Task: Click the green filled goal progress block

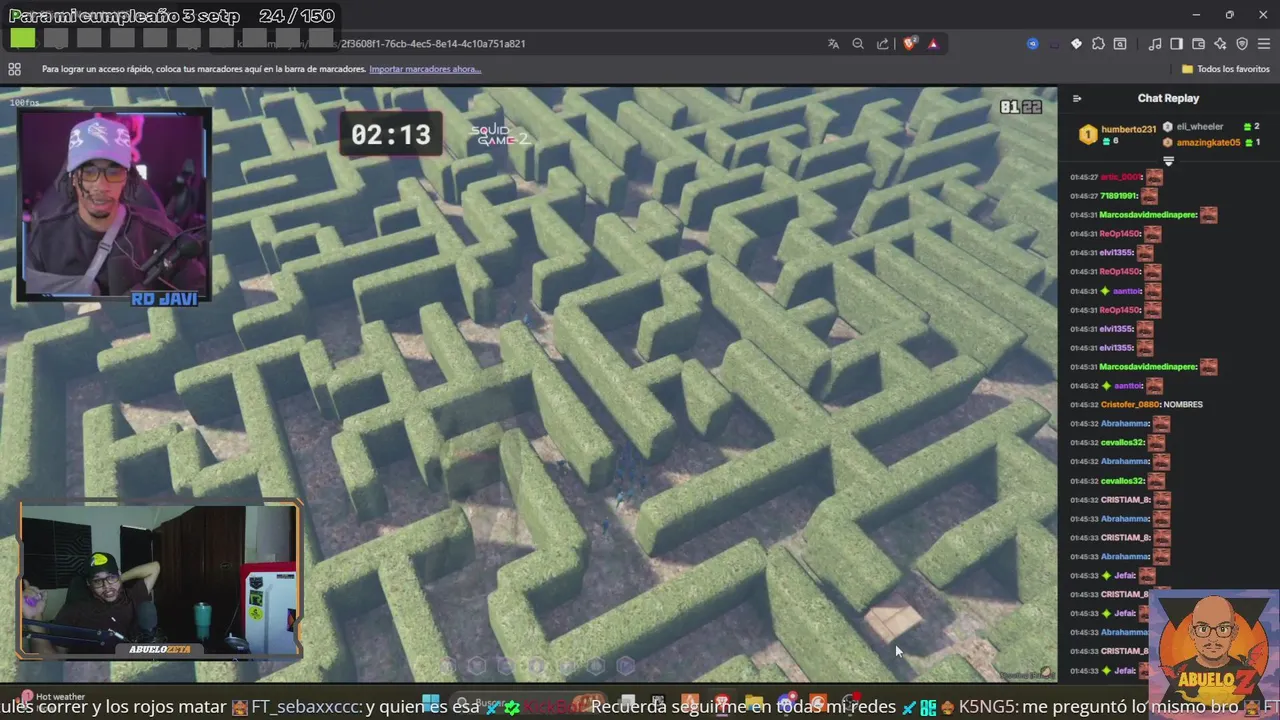Action: click(23, 39)
